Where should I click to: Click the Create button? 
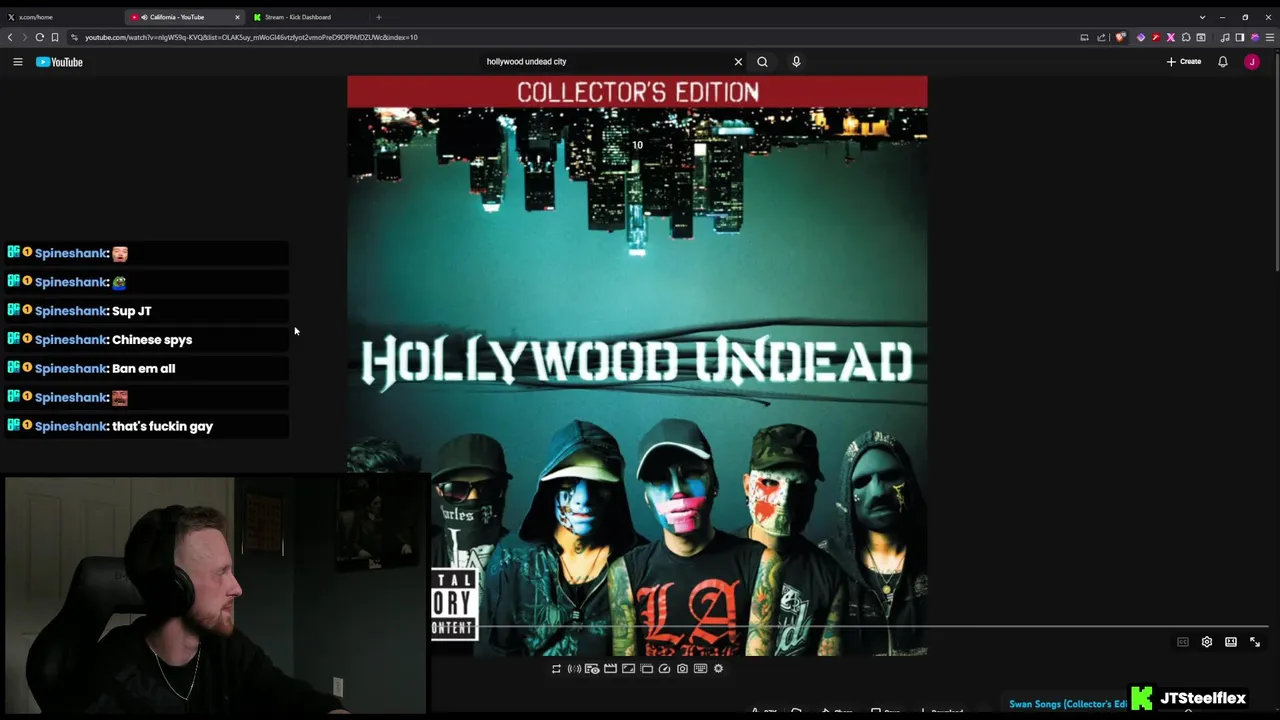(1184, 62)
